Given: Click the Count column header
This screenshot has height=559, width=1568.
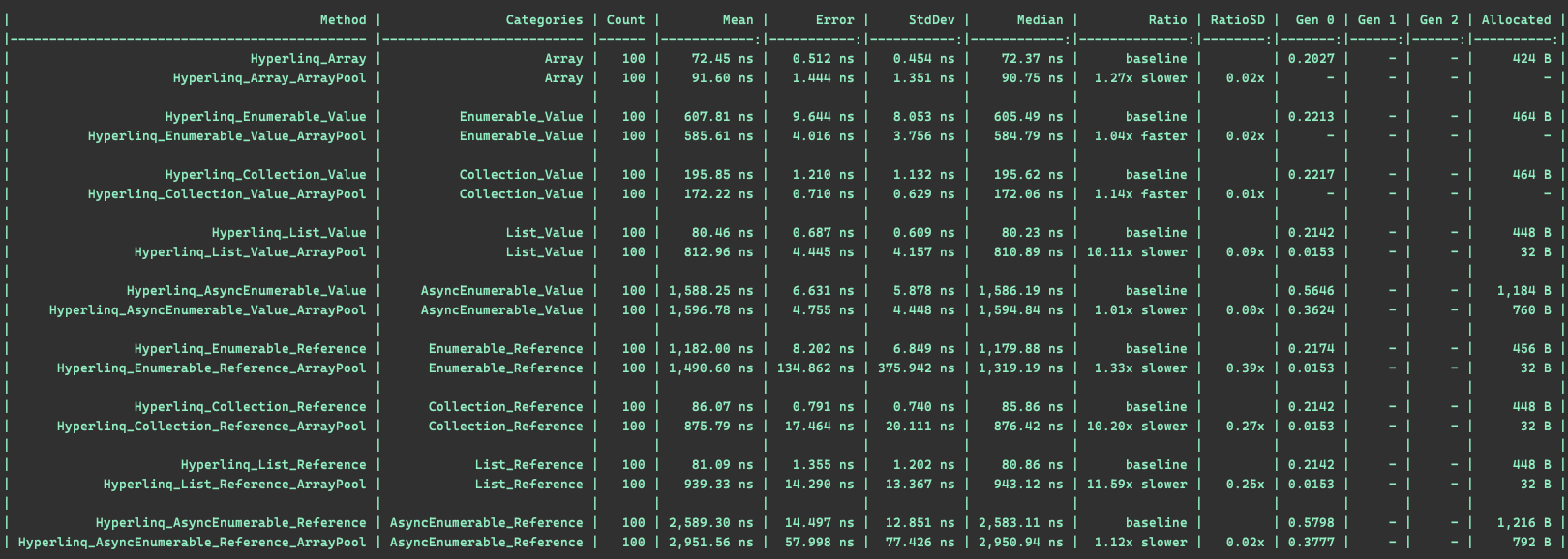Looking at the screenshot, I should click(x=626, y=19).
